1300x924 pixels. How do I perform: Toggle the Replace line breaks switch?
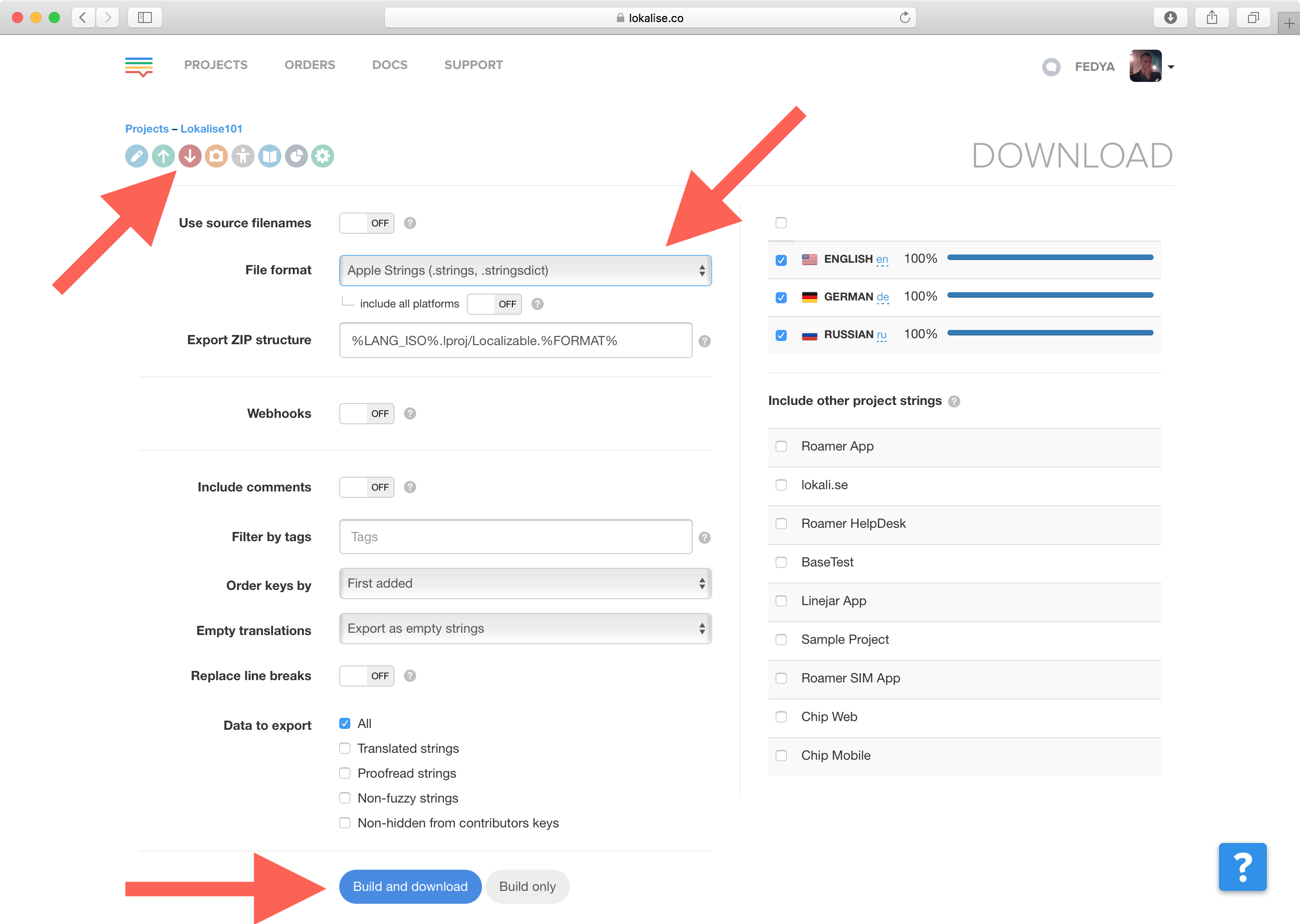[x=367, y=676]
